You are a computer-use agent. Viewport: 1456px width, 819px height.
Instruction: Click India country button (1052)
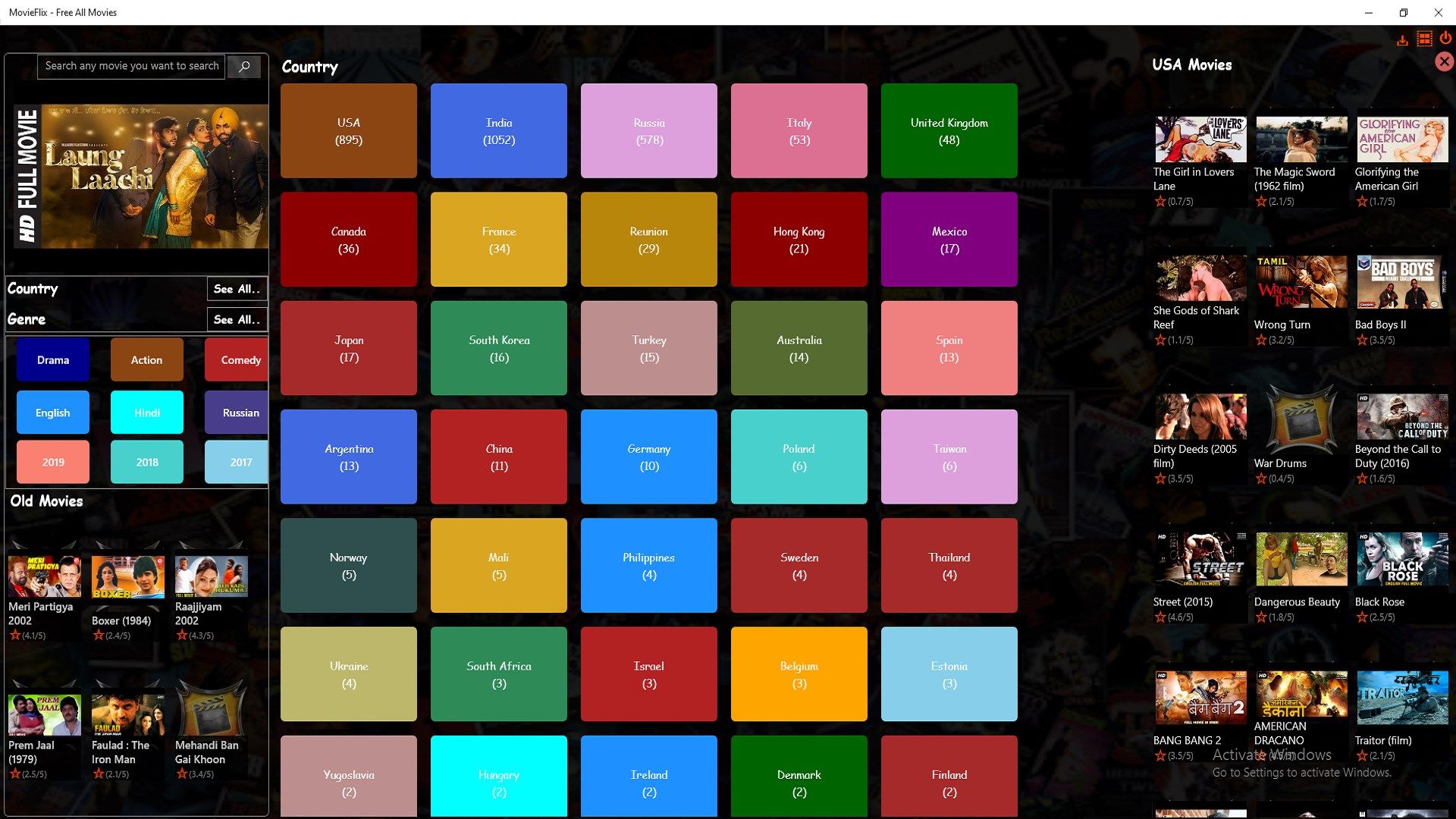pyautogui.click(x=498, y=131)
